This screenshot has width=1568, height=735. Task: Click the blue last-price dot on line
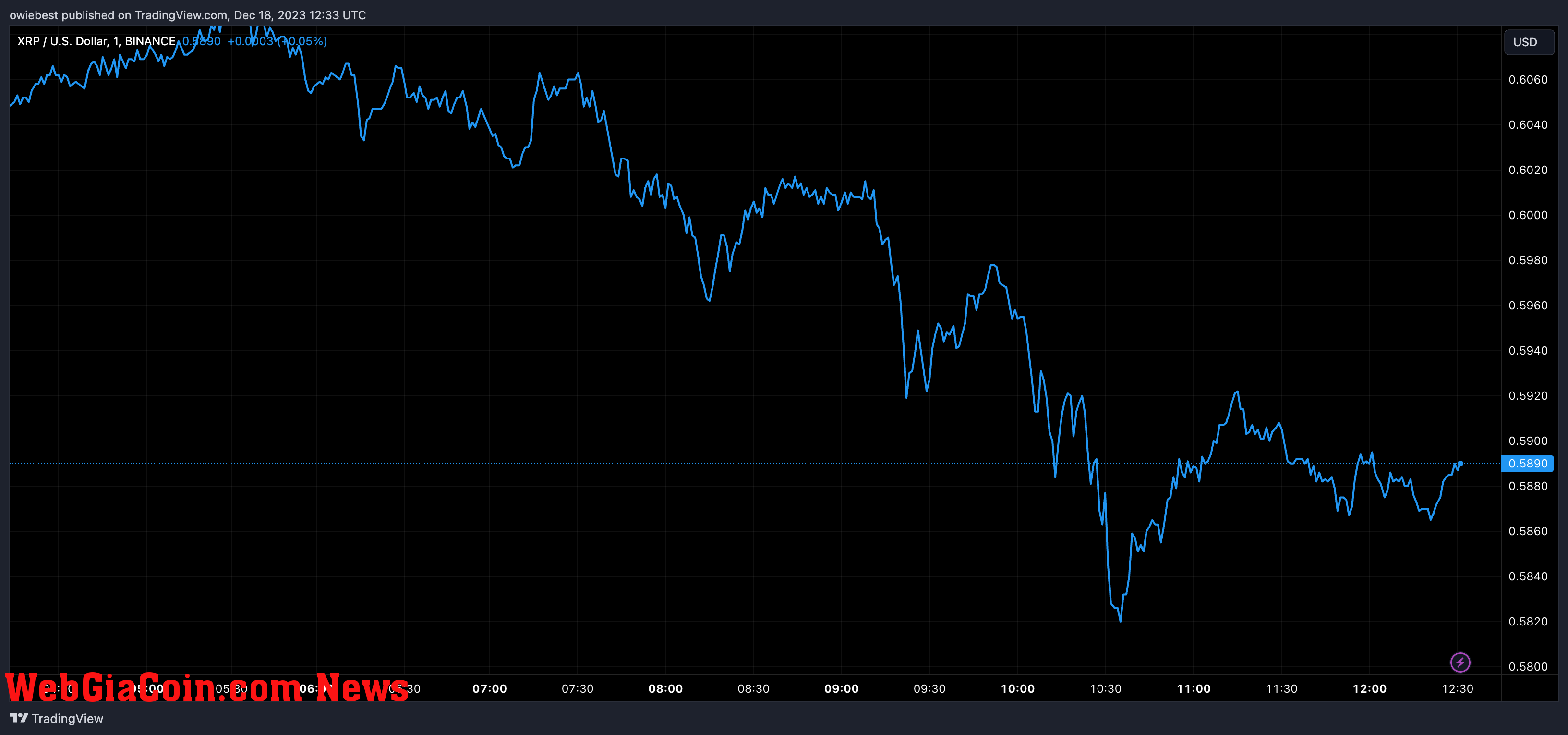coord(1460,464)
